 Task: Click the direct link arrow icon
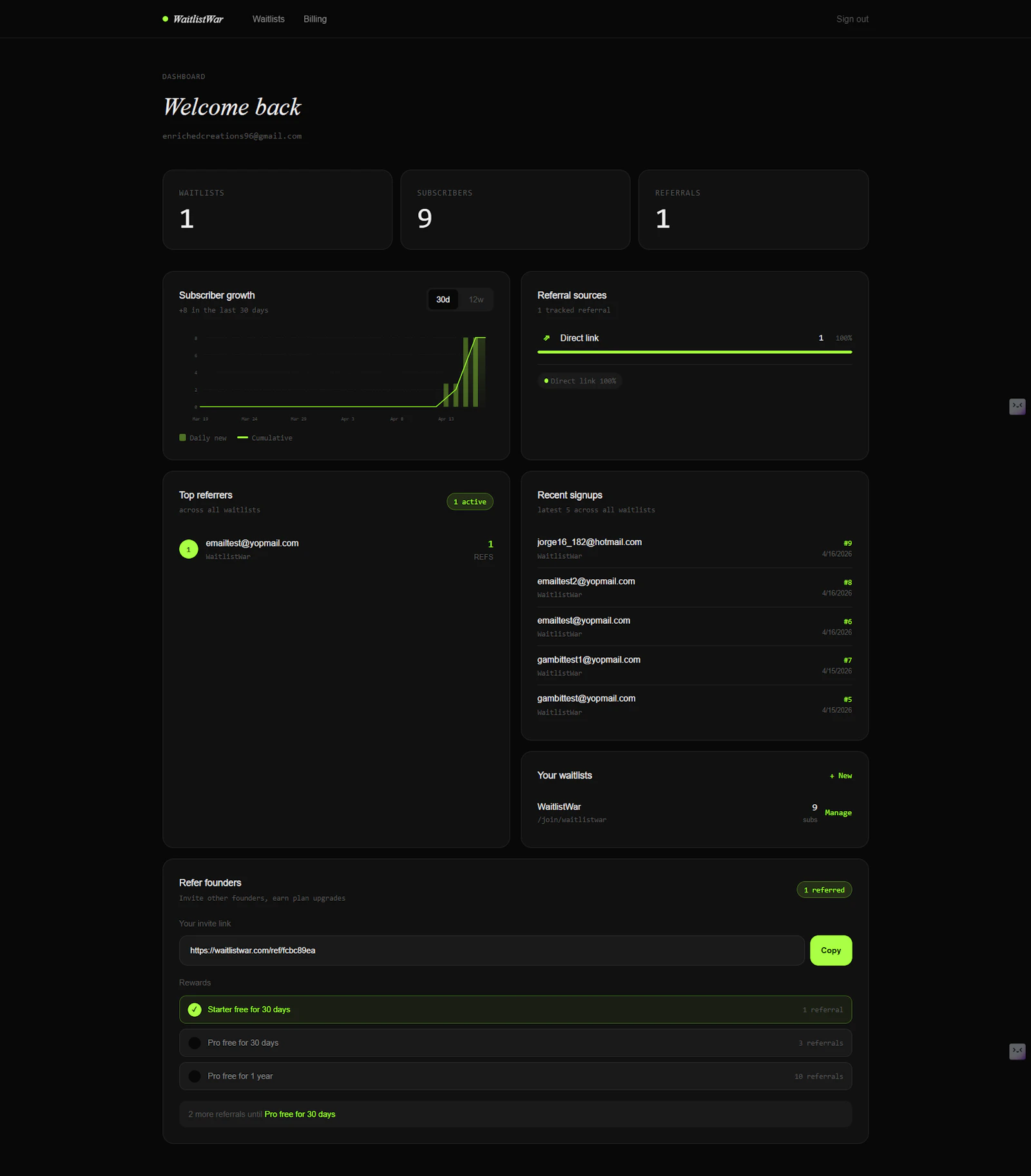point(546,338)
